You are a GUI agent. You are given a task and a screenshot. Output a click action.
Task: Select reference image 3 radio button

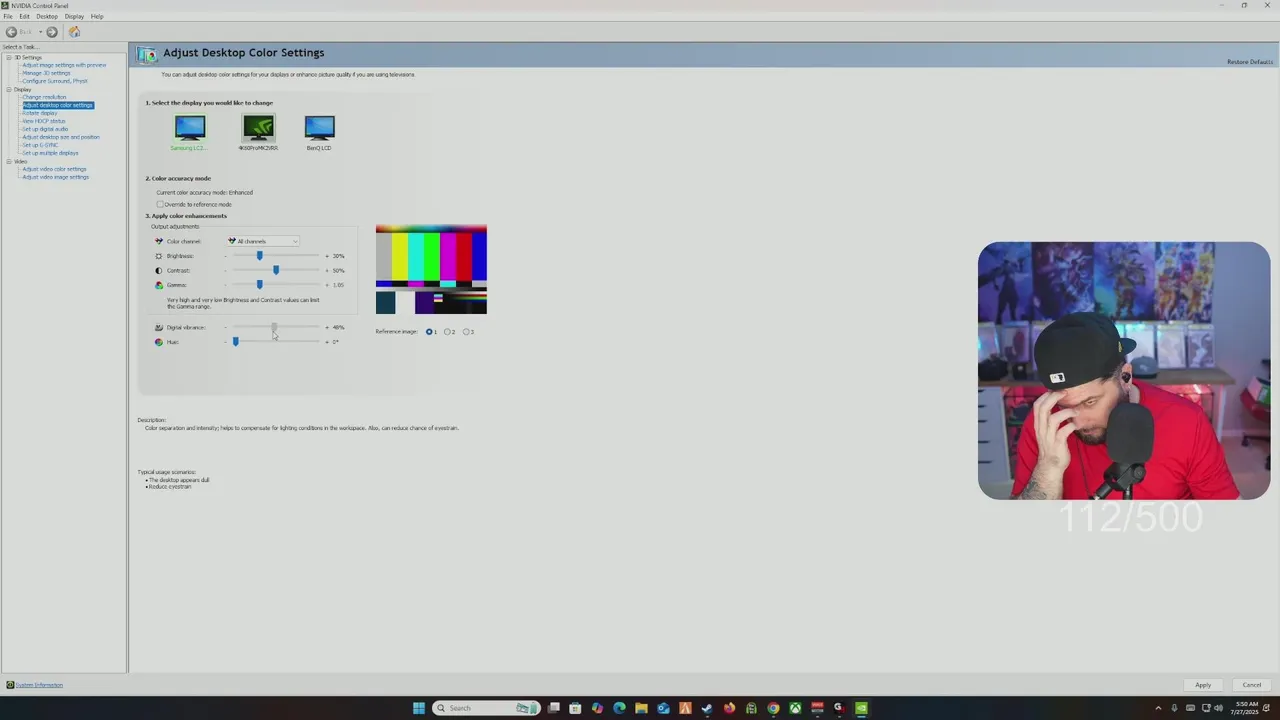[466, 331]
